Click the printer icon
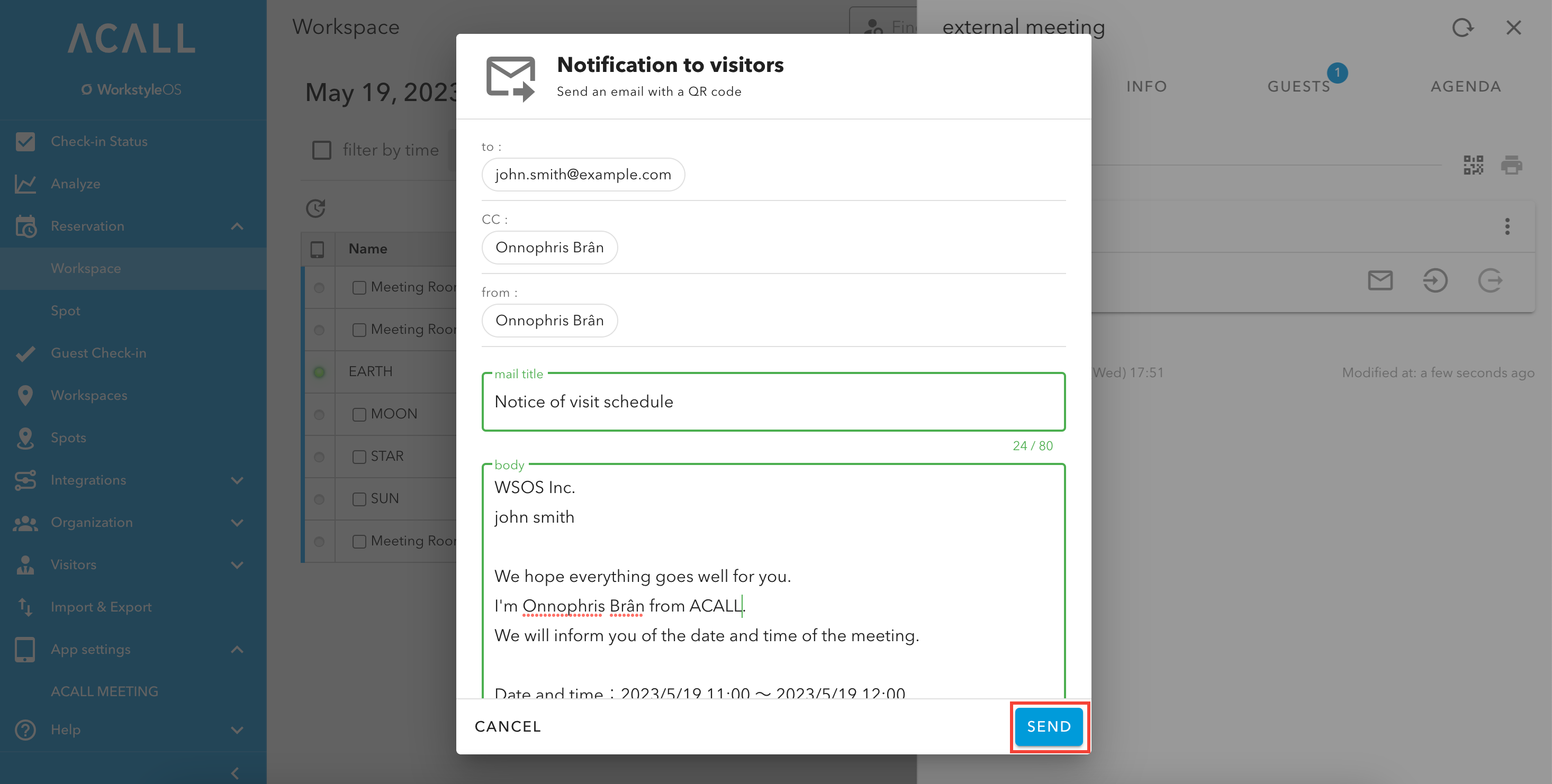 (1511, 165)
